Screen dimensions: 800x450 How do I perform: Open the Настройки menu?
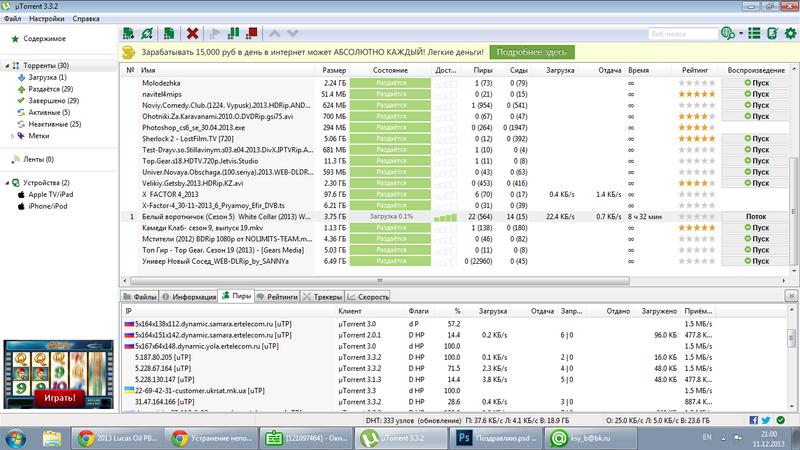pos(46,19)
